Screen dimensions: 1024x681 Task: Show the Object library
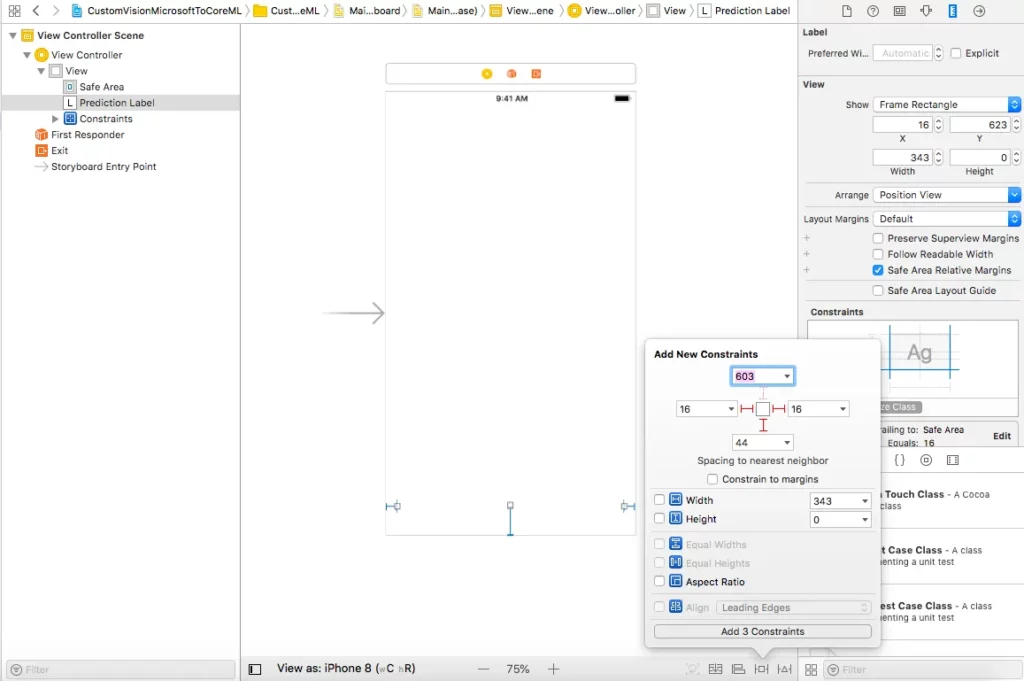pos(926,460)
